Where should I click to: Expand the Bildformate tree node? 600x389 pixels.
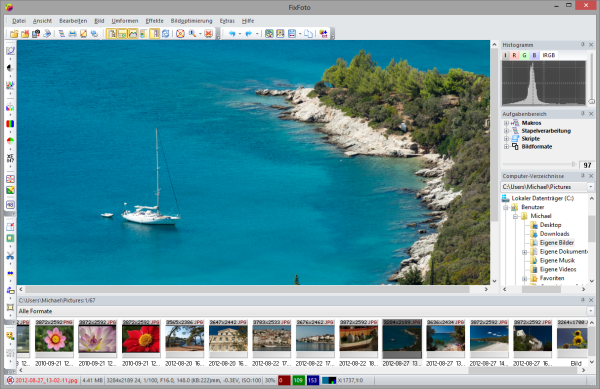pyautogui.click(x=506, y=147)
